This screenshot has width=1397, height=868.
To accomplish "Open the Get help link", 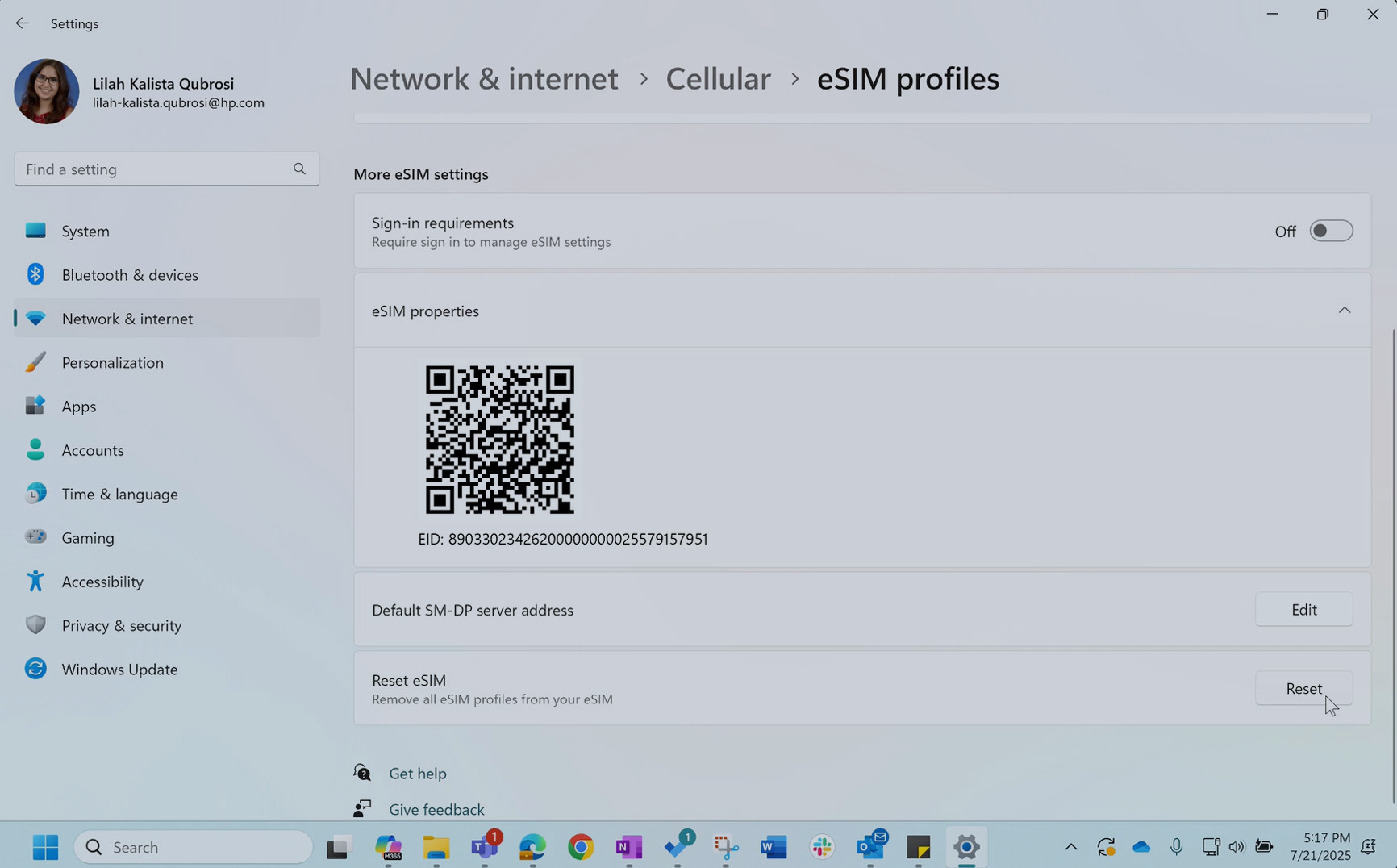I will [417, 773].
